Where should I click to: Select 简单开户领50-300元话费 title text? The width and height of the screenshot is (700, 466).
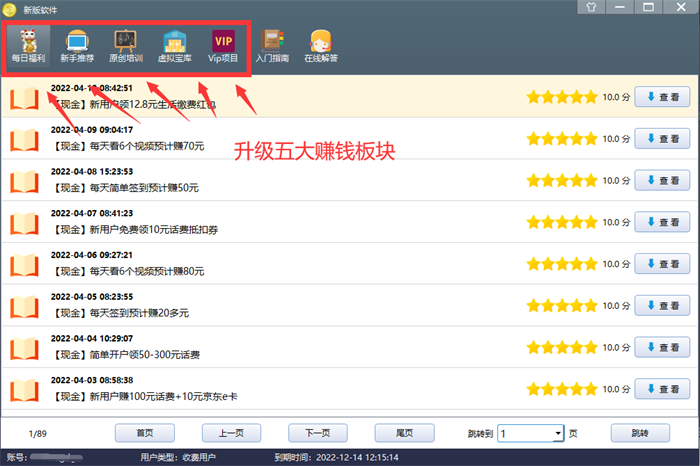tap(145, 355)
